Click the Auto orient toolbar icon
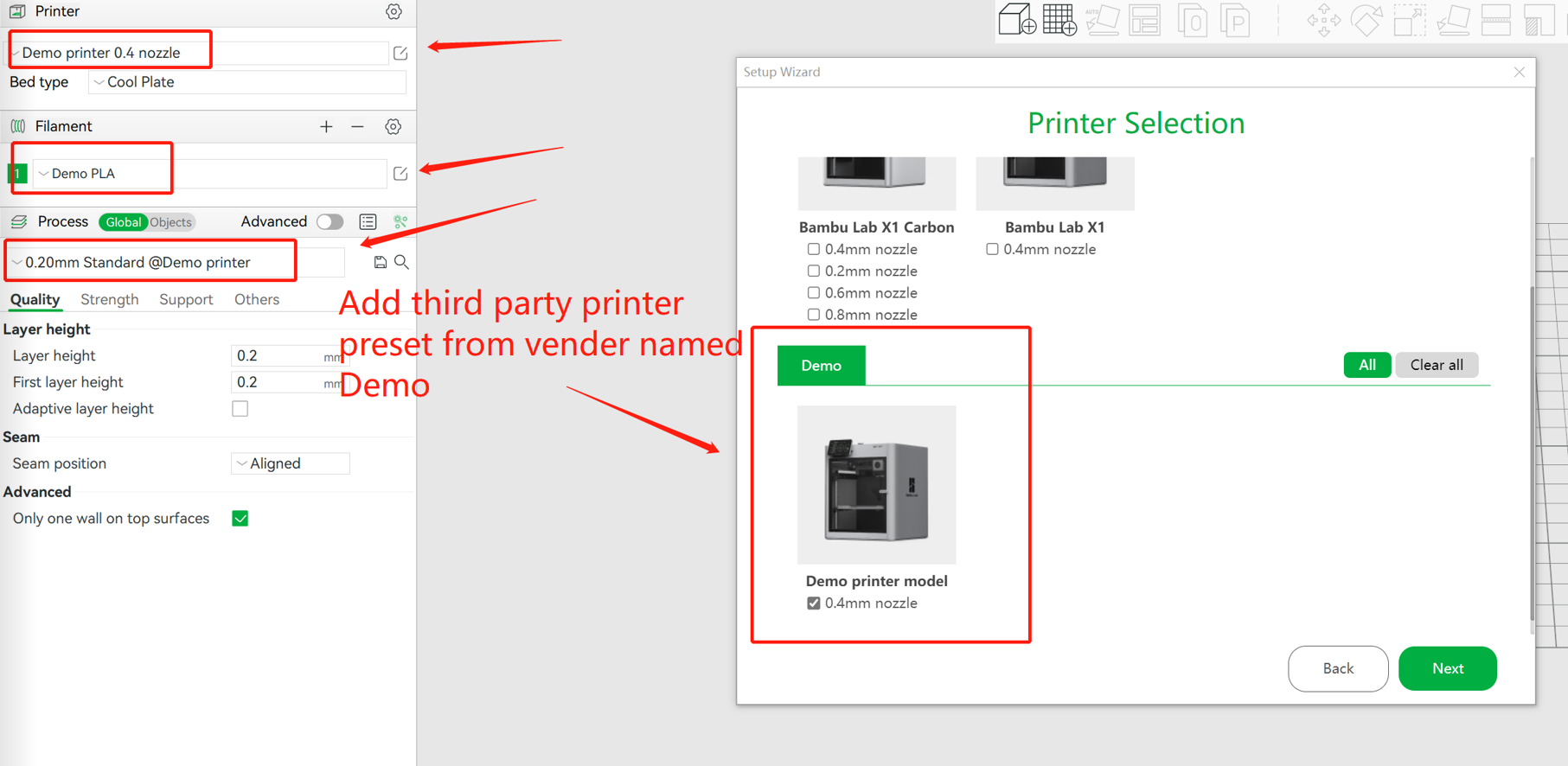The height and width of the screenshot is (766, 1568). (1102, 20)
